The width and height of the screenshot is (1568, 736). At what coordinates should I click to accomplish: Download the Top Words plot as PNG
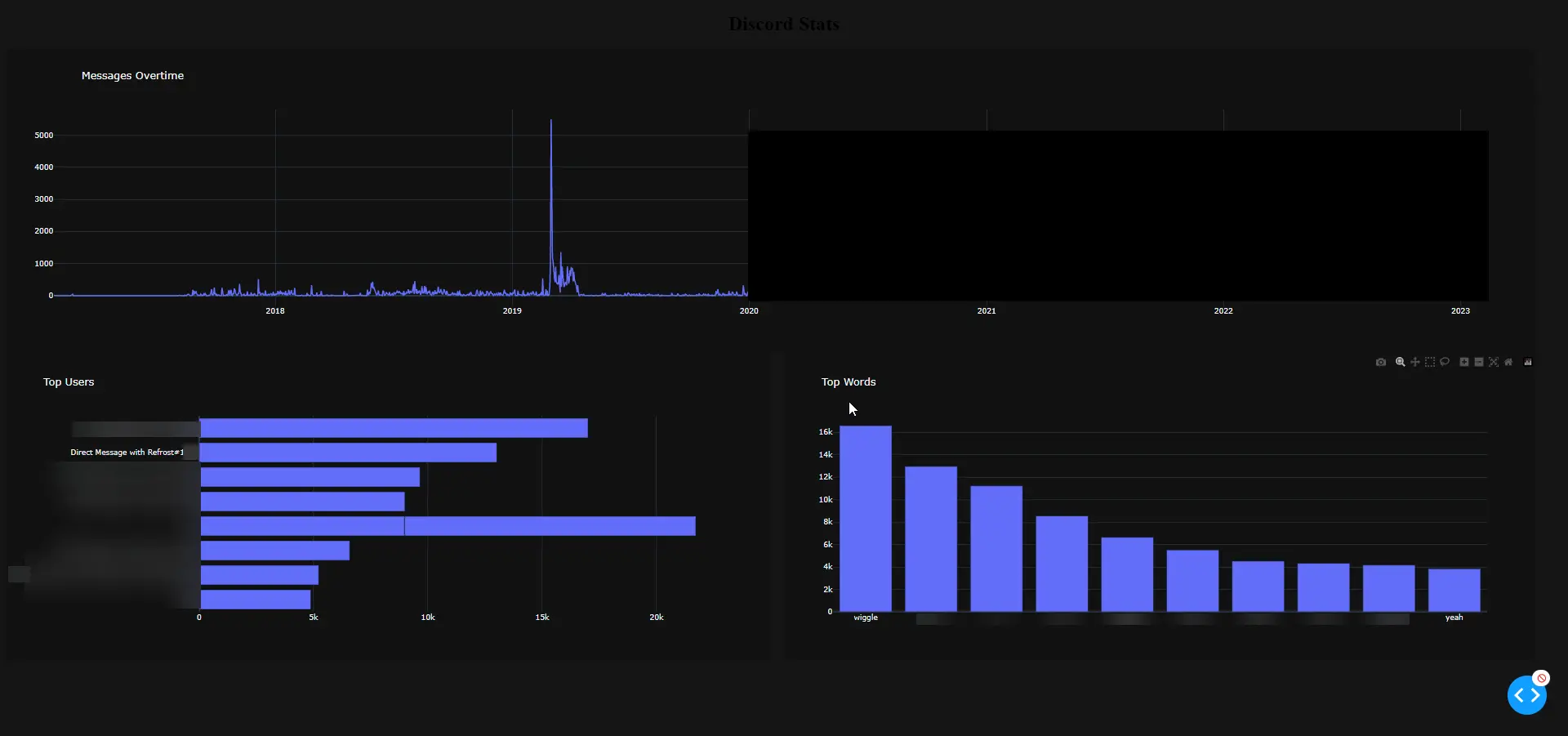click(x=1381, y=362)
